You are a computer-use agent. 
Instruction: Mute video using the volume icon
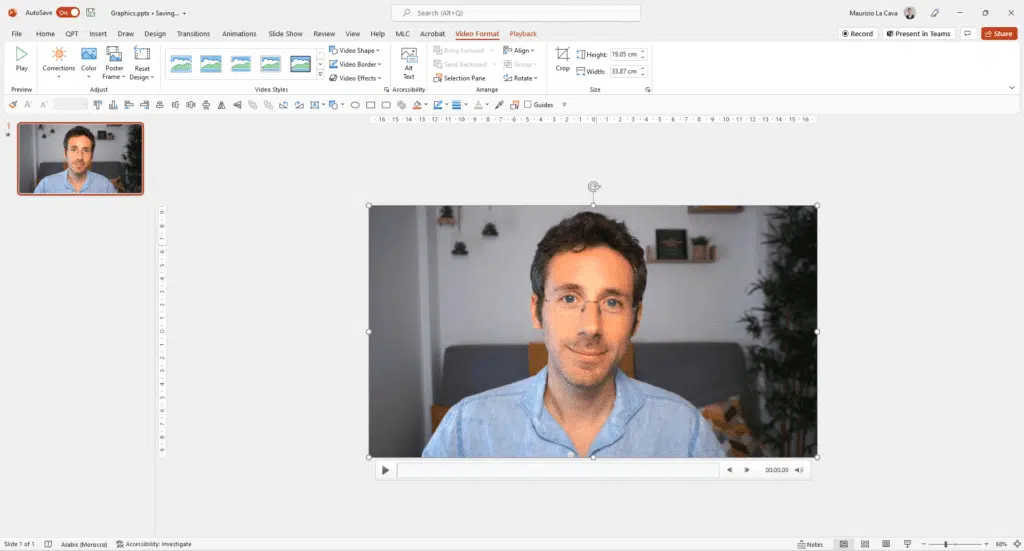[799, 470]
